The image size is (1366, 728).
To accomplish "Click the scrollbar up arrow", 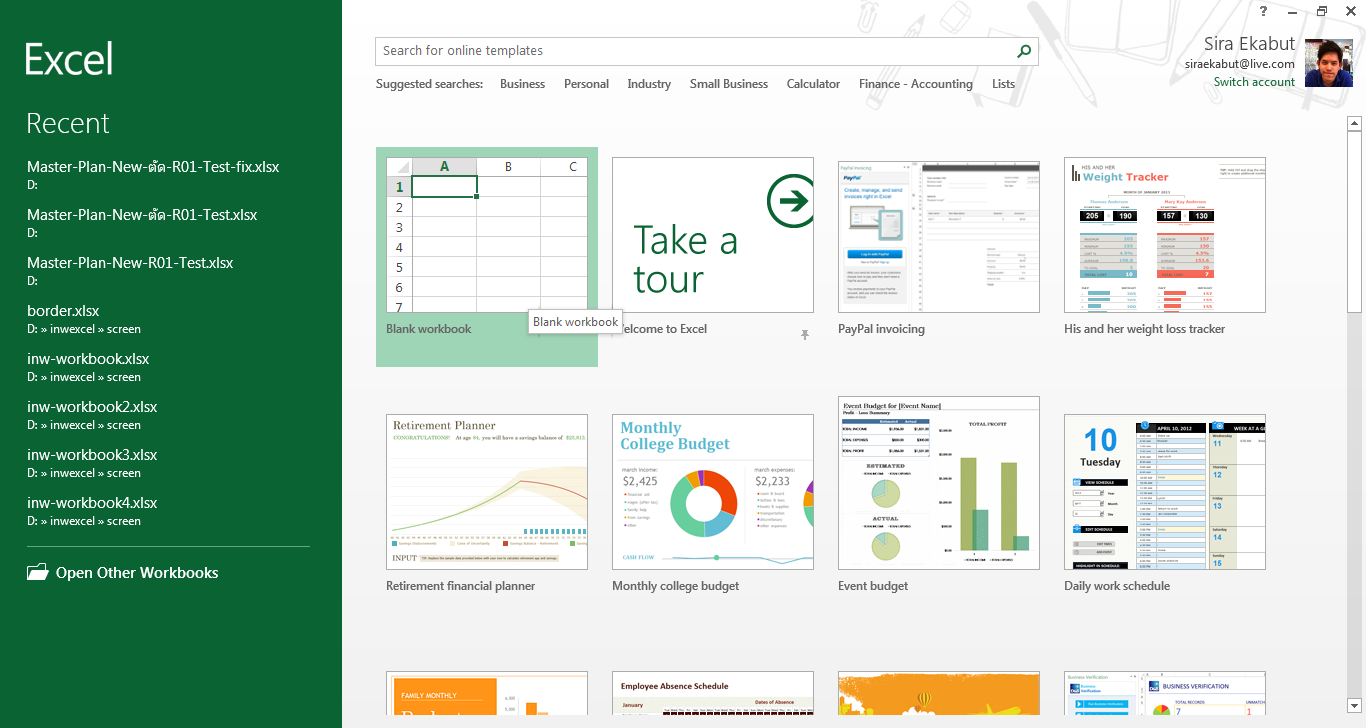I will (x=1355, y=124).
